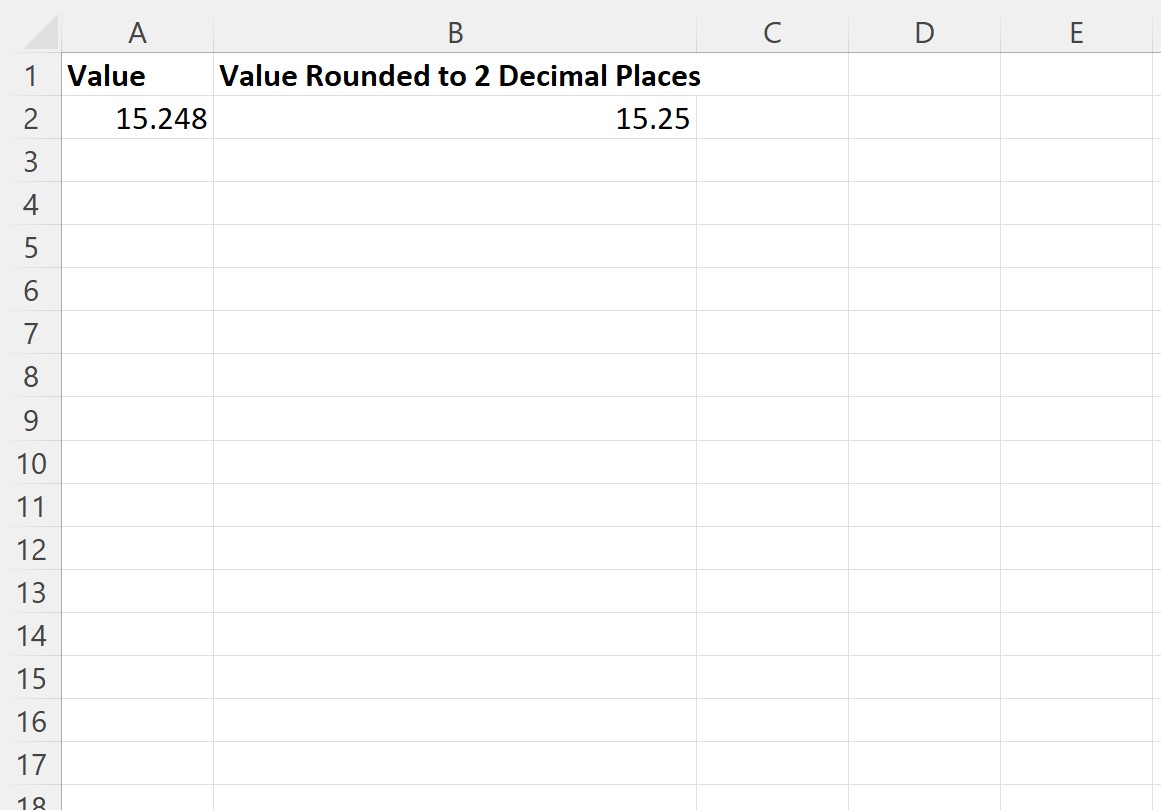
Task: Click the Select All triangle corner
Action: [x=33, y=32]
